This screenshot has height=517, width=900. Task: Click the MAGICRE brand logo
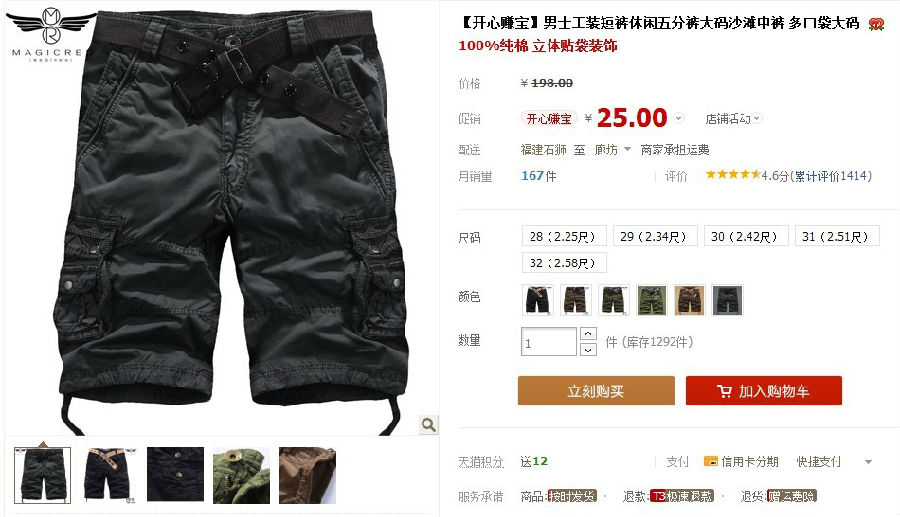pyautogui.click(x=49, y=34)
